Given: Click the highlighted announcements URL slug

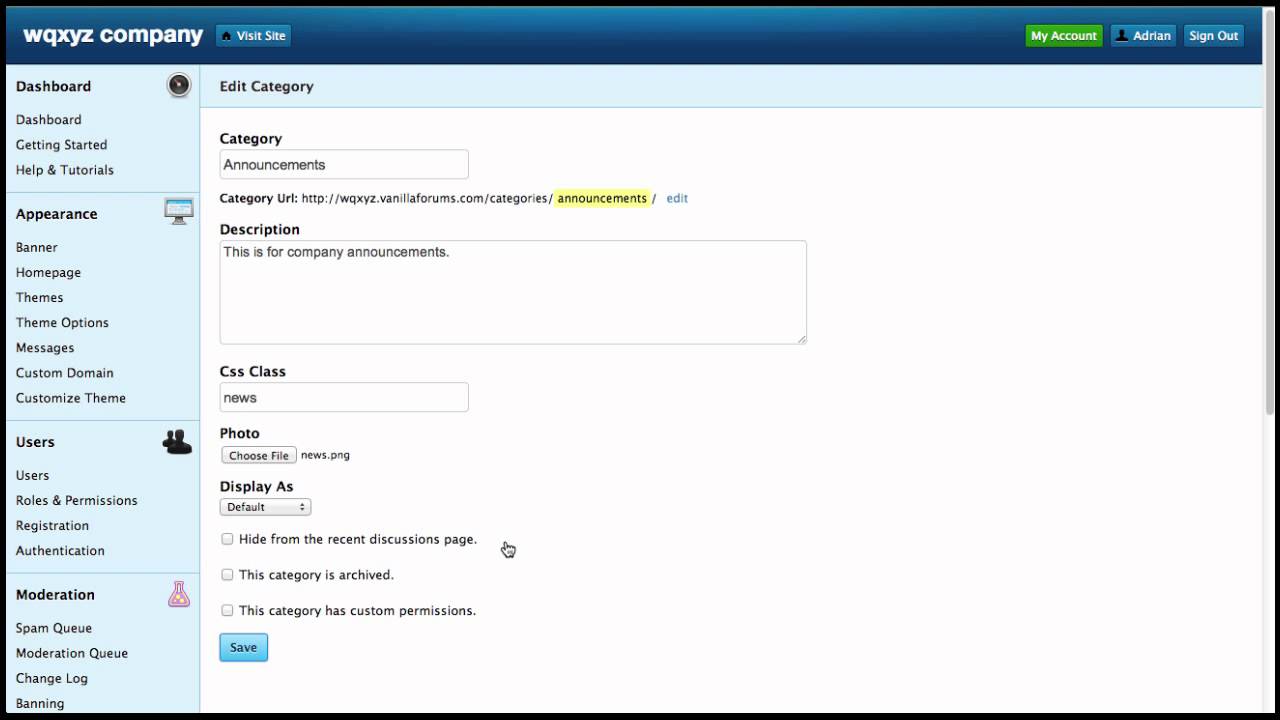Looking at the screenshot, I should coord(602,198).
